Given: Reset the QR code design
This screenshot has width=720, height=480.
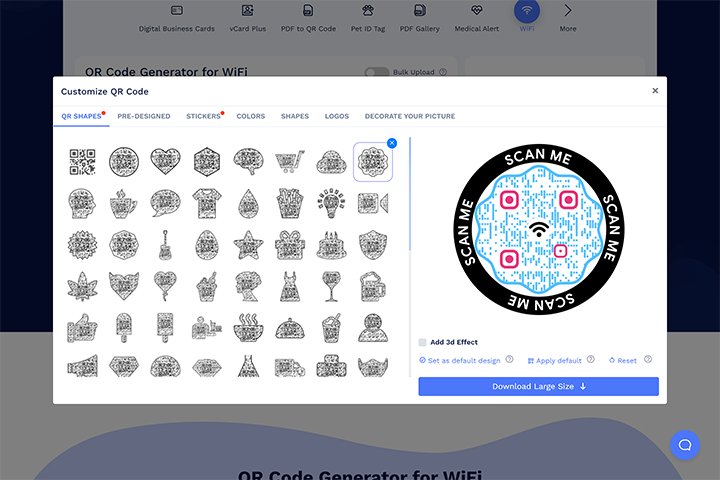Looking at the screenshot, I should pyautogui.click(x=623, y=361).
